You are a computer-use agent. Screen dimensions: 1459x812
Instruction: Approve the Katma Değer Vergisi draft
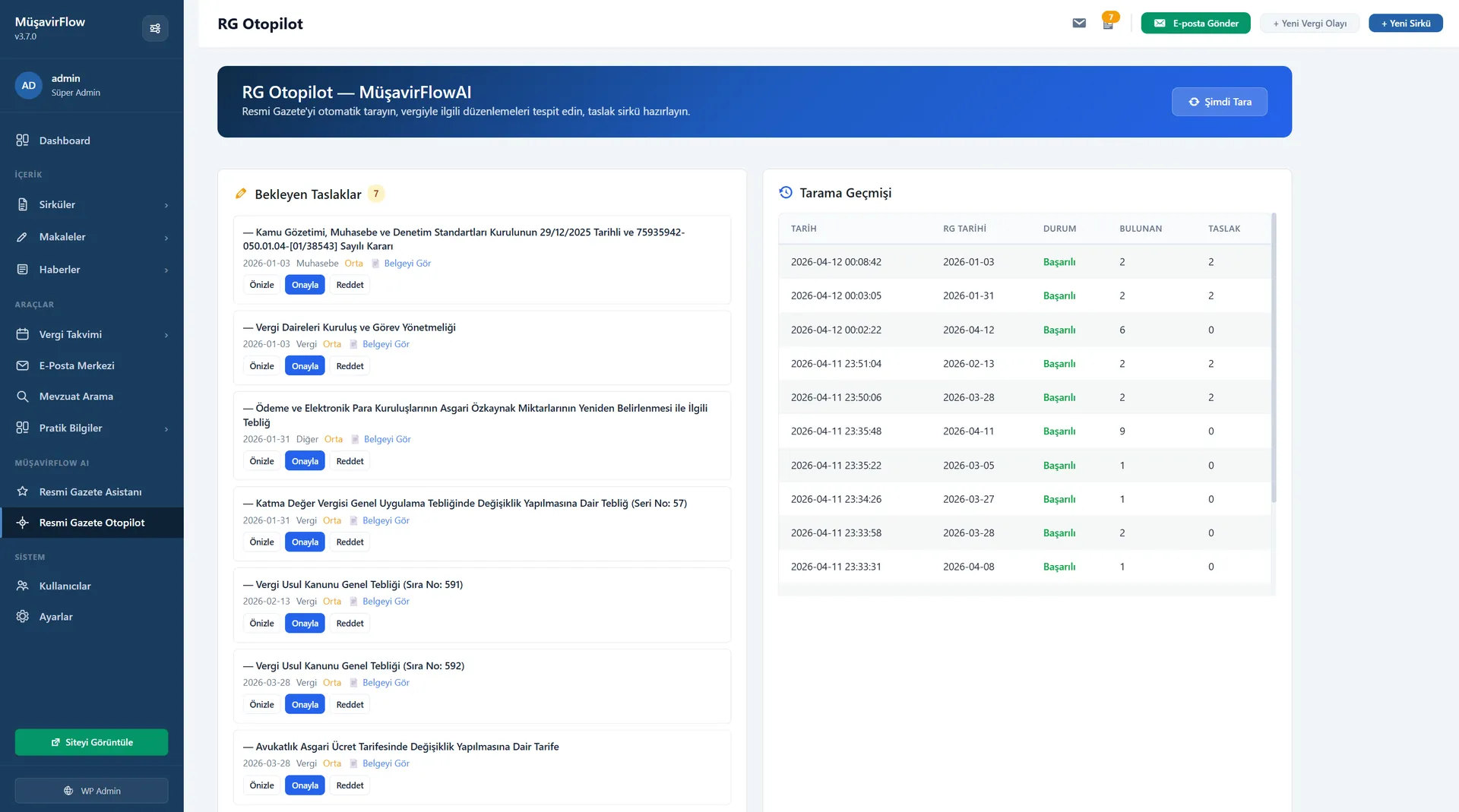pyautogui.click(x=305, y=542)
